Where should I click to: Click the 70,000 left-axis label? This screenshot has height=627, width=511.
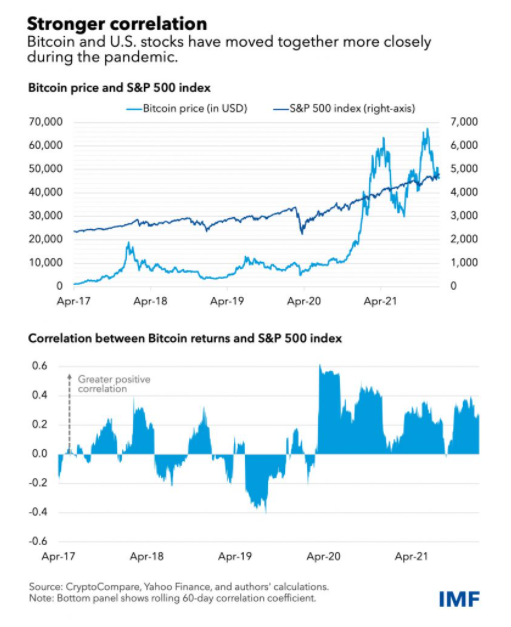pyautogui.click(x=46, y=122)
